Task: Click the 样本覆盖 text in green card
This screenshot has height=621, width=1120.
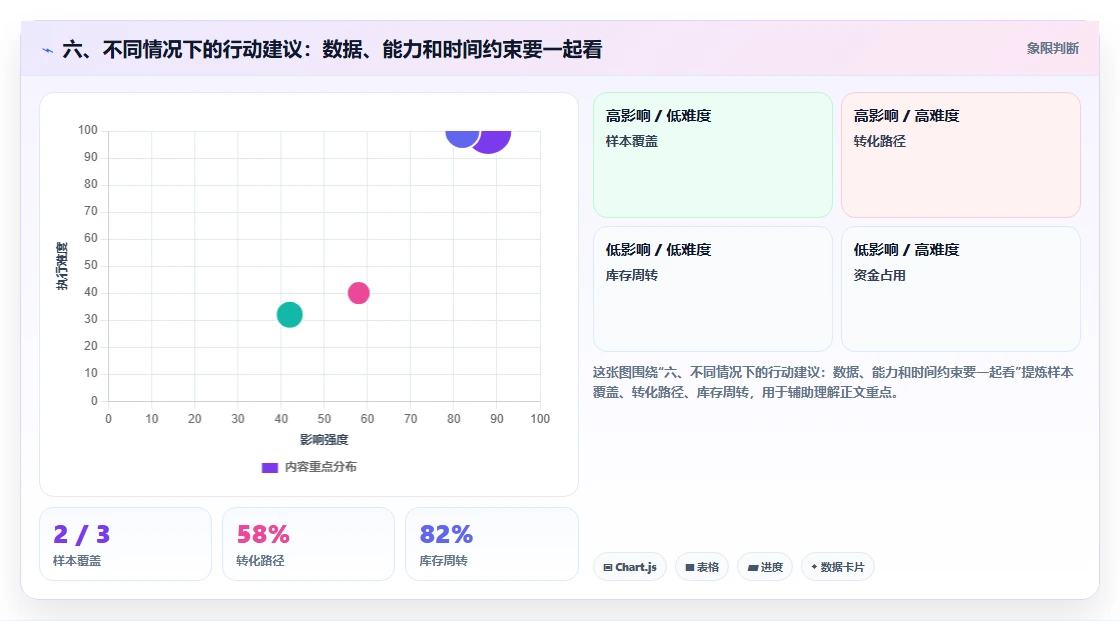Action: [x=631, y=141]
